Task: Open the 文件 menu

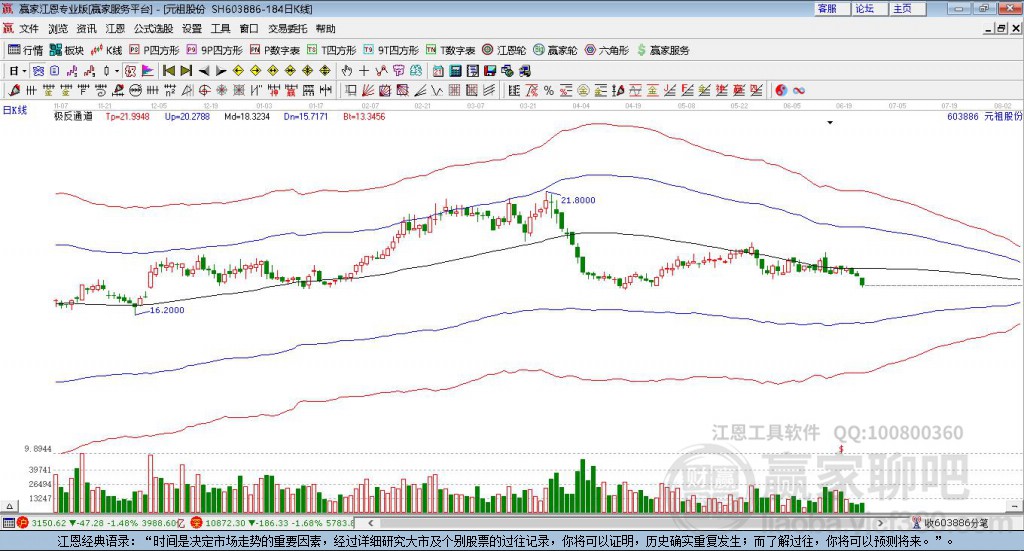Action: [x=29, y=29]
